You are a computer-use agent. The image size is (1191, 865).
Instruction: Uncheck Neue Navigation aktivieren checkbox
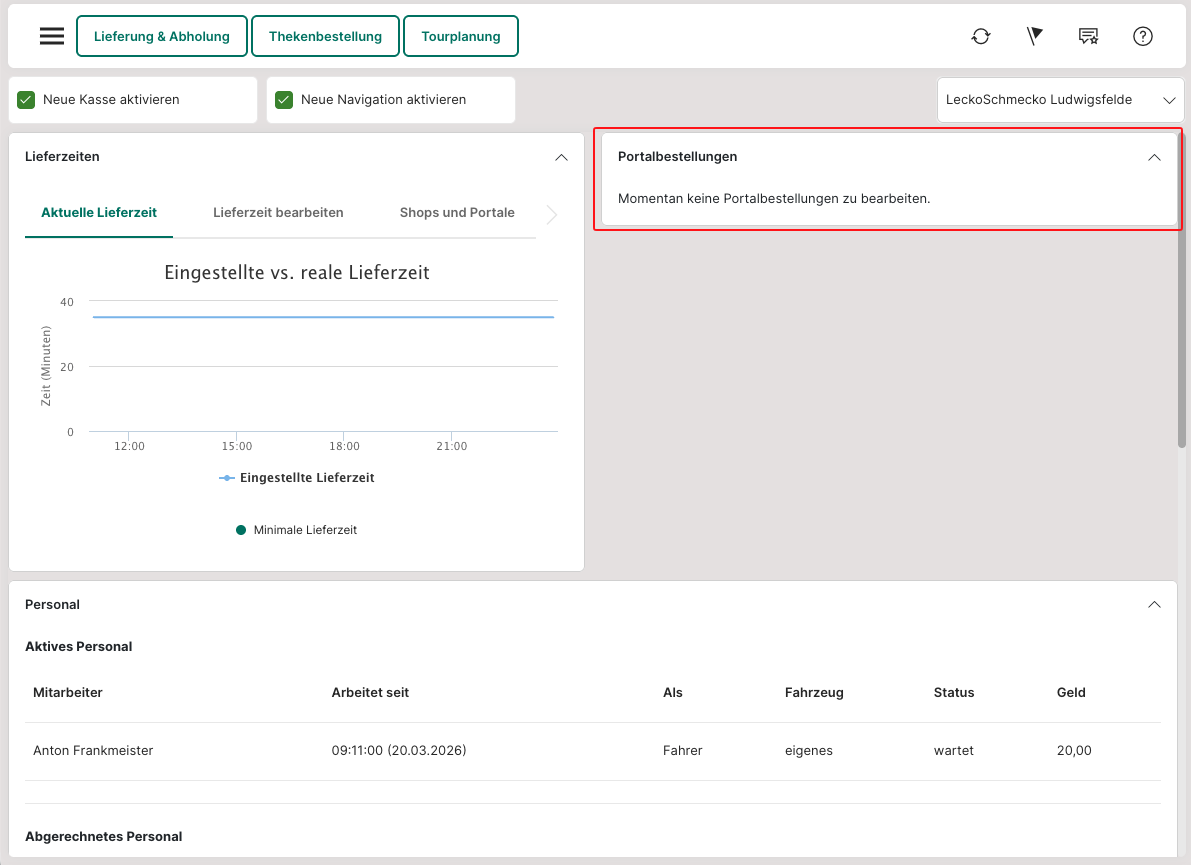(x=284, y=100)
